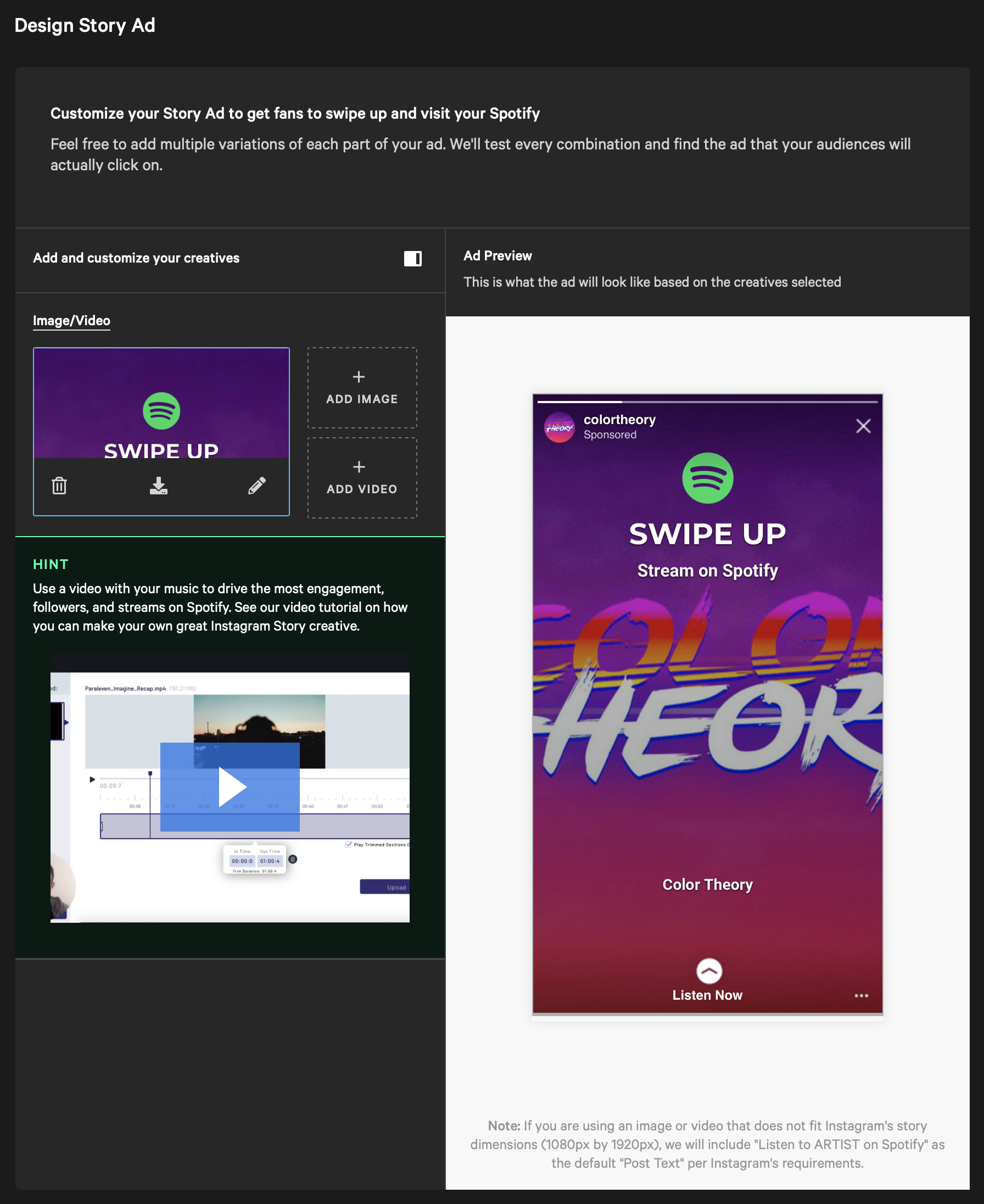This screenshot has height=1204, width=984.
Task: Click the Upload button in the tutorial
Action: [x=397, y=887]
